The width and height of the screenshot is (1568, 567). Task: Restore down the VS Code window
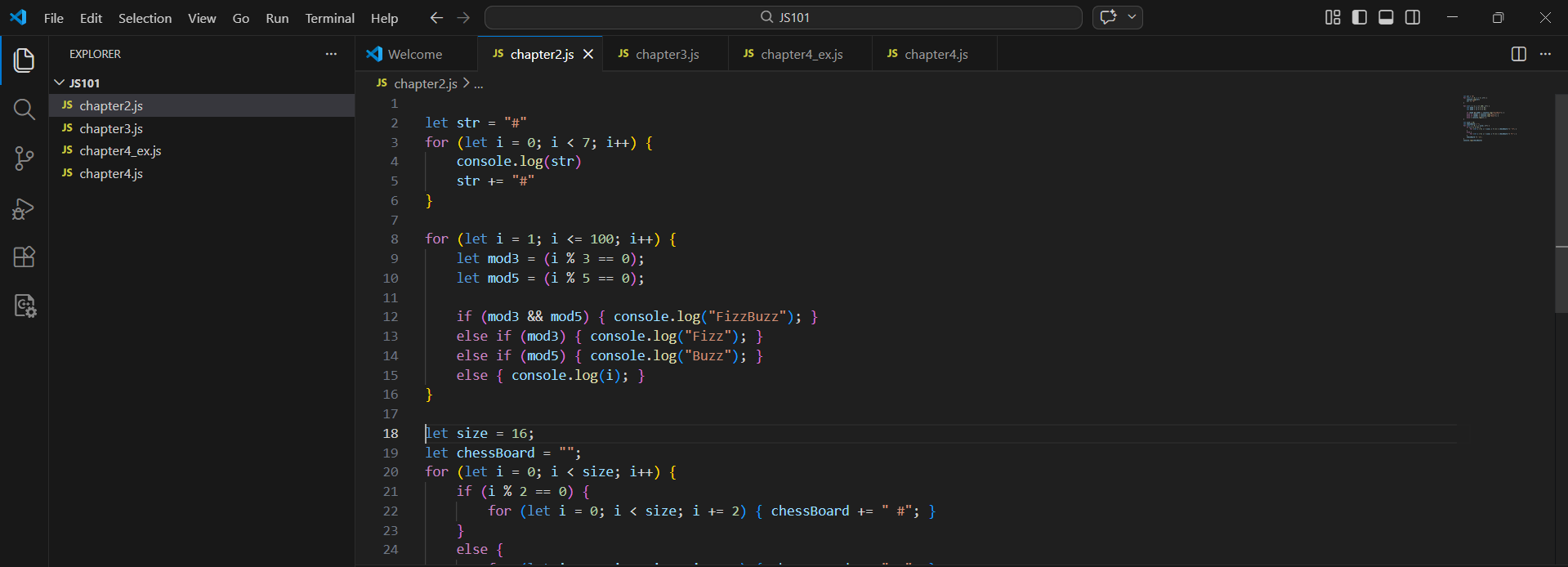(1498, 17)
